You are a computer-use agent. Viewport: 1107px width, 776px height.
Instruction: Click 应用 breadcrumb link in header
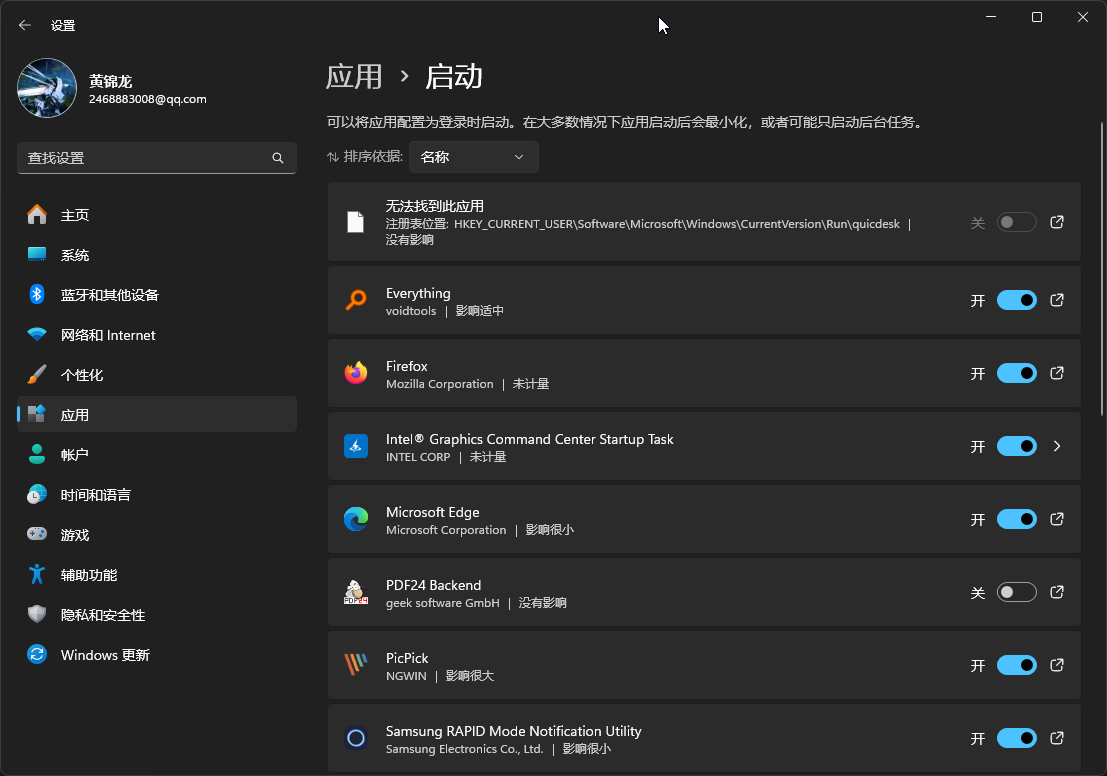coord(354,77)
